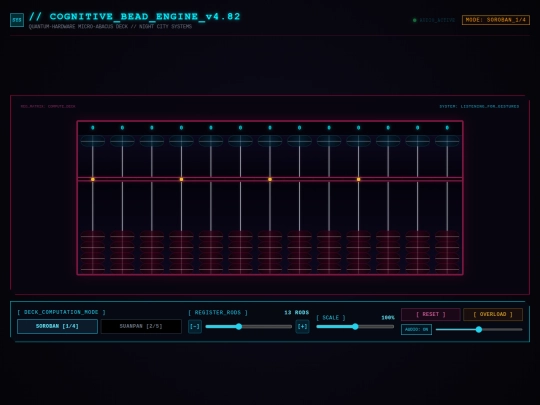Raise top earth bead on third rod

152,236
